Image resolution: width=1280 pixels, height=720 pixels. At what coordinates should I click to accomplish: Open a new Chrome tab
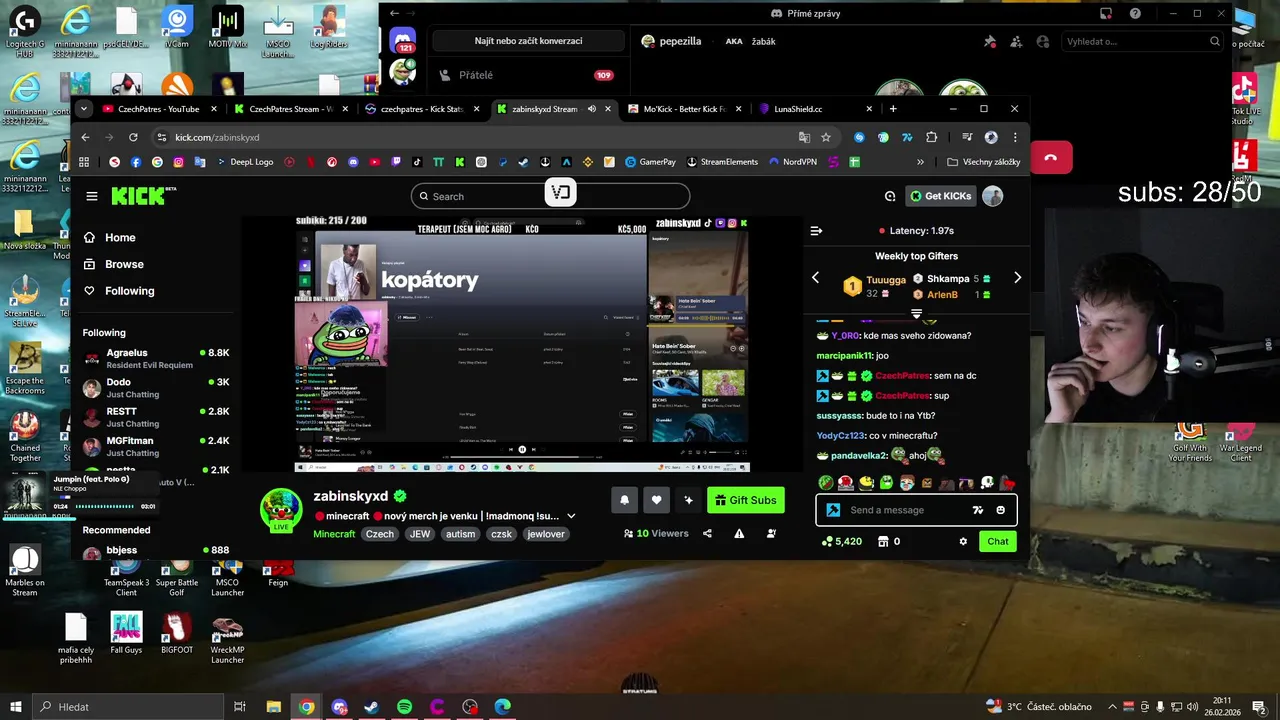pyautogui.click(x=893, y=109)
